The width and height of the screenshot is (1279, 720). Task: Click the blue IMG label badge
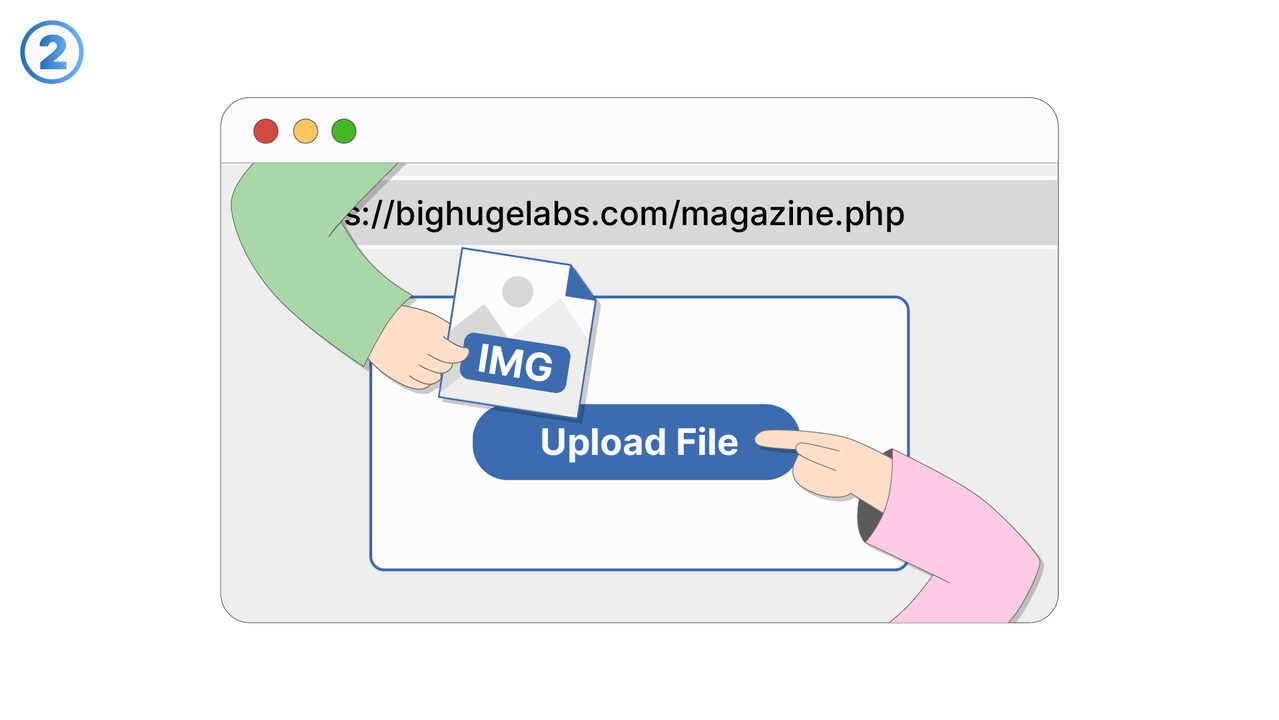[x=515, y=362]
